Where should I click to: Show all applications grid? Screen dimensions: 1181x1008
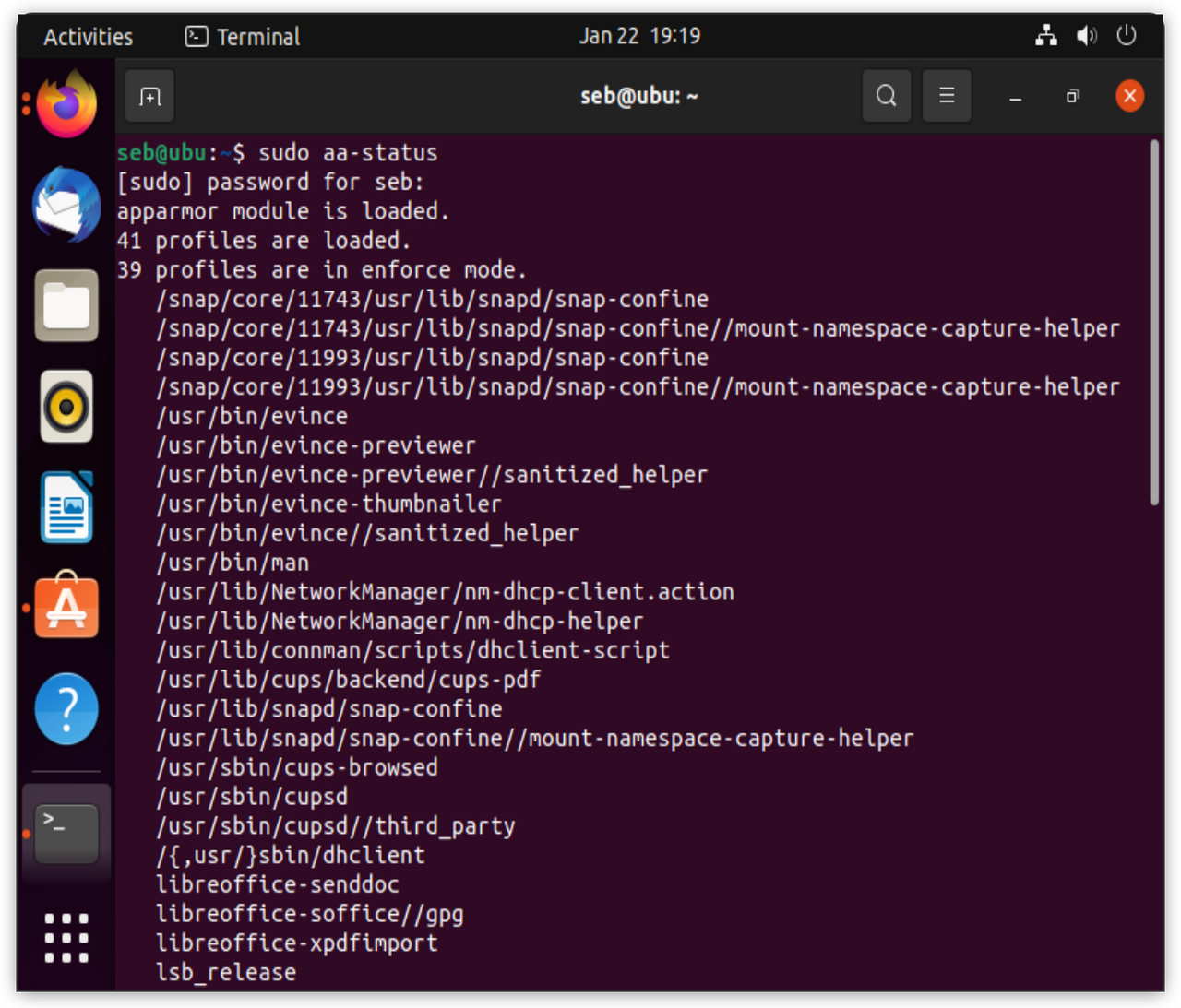point(66,938)
